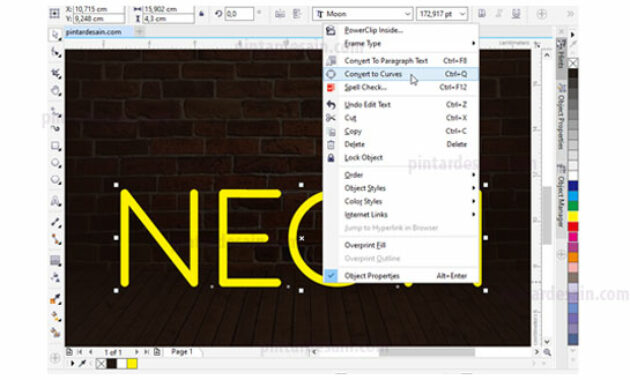
Task: Click the Underline text button on property bar
Action: (x=516, y=14)
